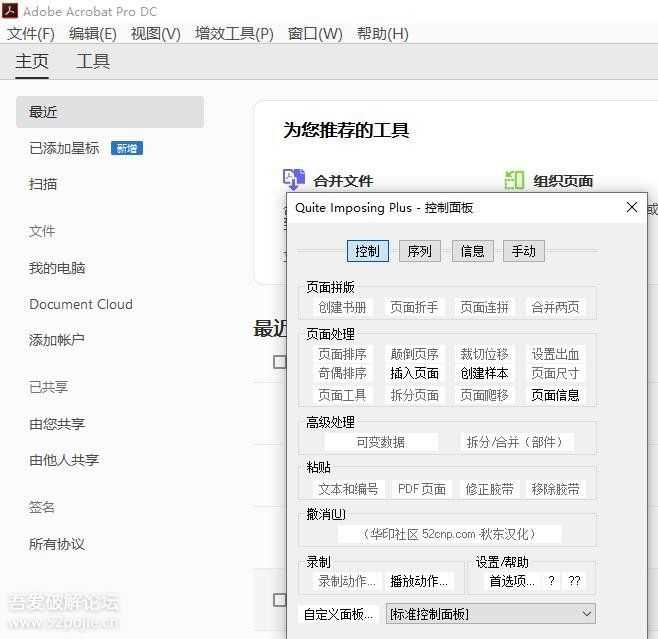658x639 pixels.
Task: Click the 页面信息 button
Action: [x=555, y=395]
